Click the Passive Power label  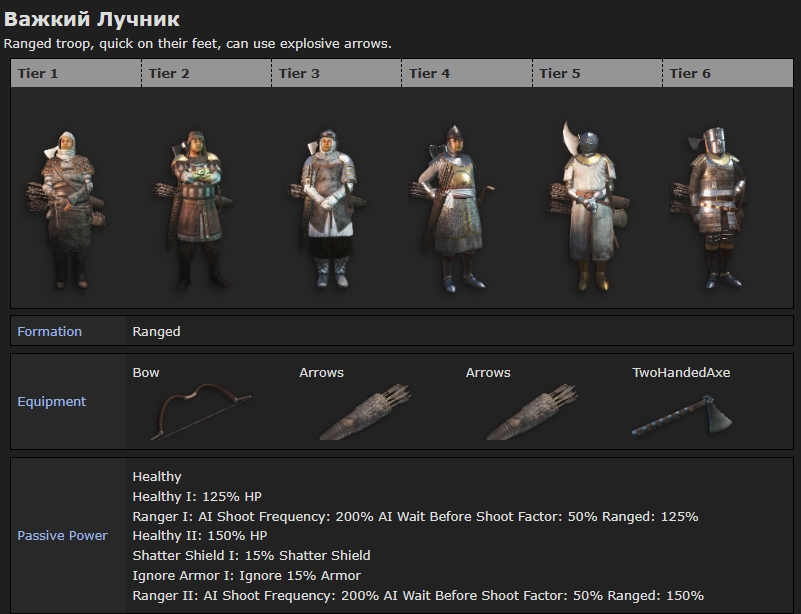click(62, 535)
